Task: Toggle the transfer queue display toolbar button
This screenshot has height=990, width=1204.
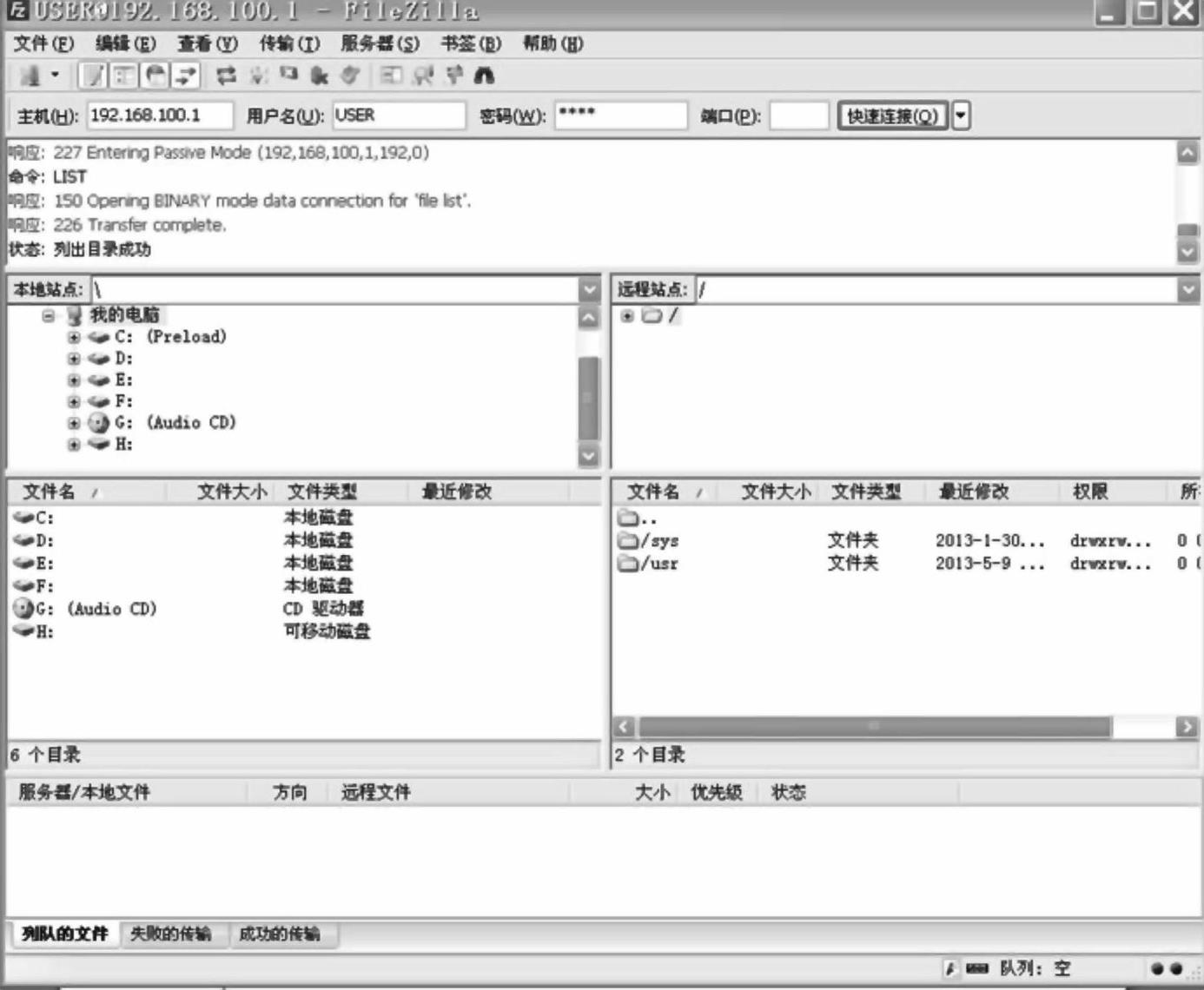Action: click(186, 76)
